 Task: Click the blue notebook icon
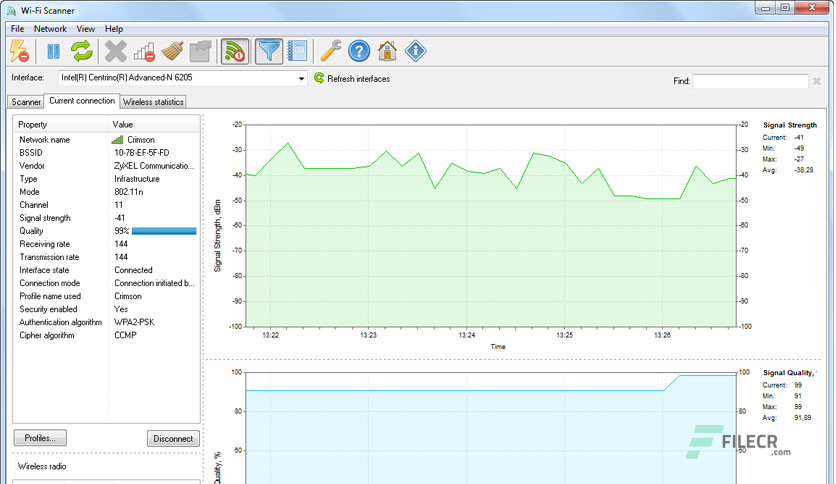[298, 52]
